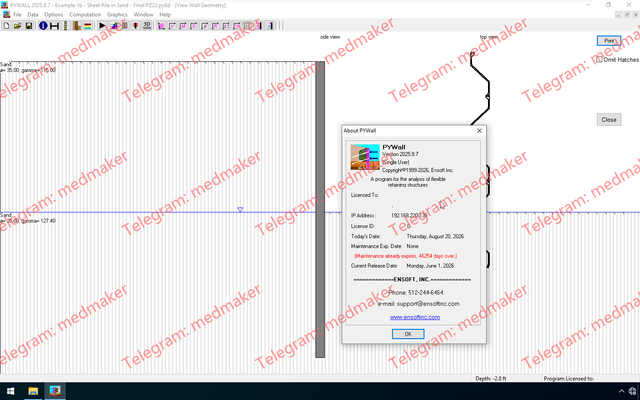This screenshot has height=400, width=640.
Task: Click the Program Licensed to status text
Action: (569, 378)
